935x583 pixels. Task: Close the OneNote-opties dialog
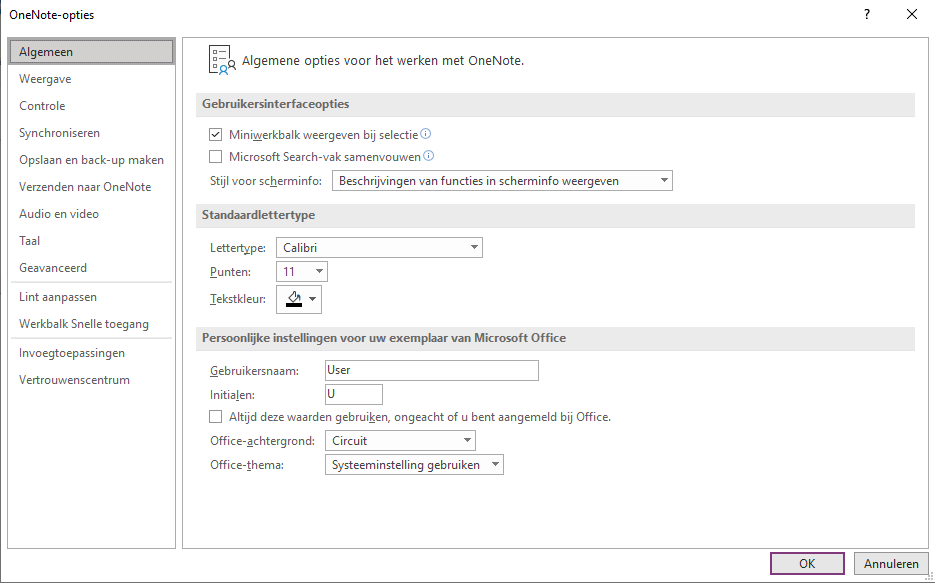(x=912, y=14)
